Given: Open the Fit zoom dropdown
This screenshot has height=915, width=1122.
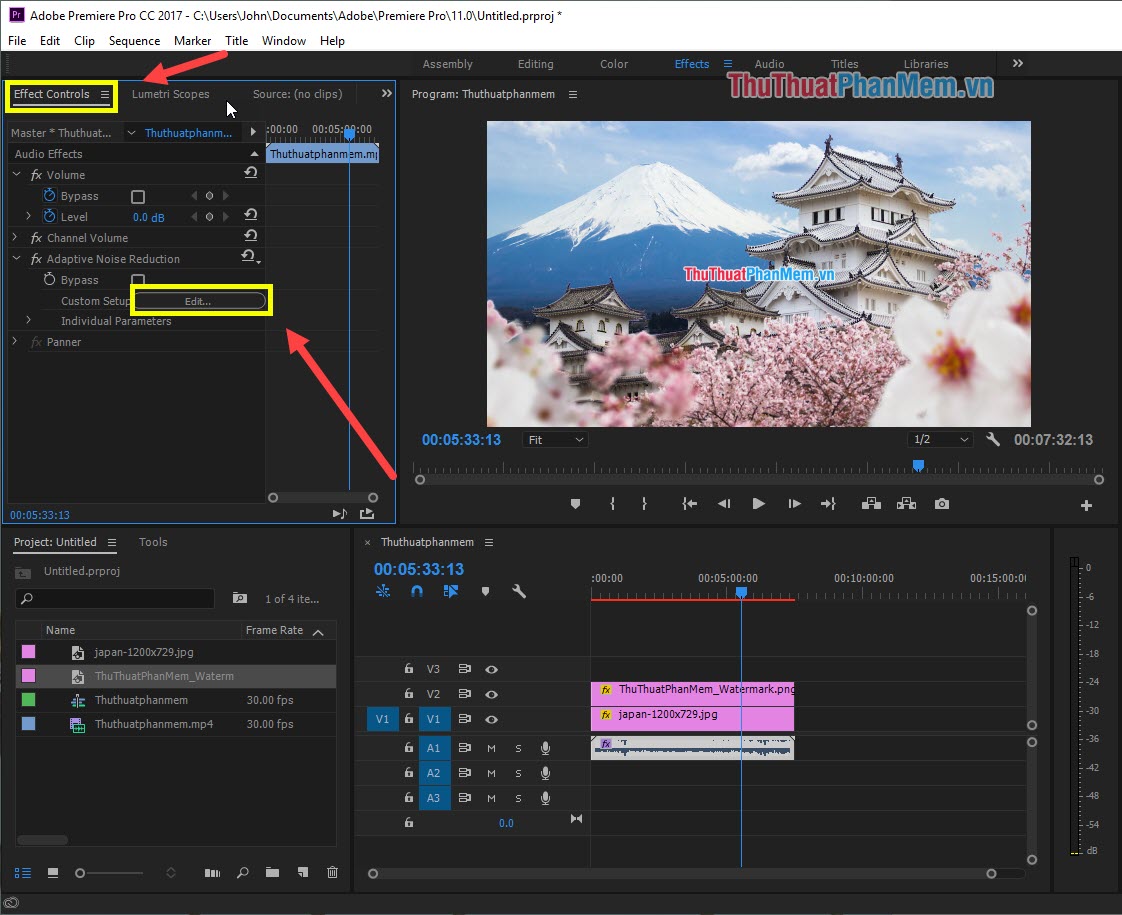Looking at the screenshot, I should tap(555, 438).
